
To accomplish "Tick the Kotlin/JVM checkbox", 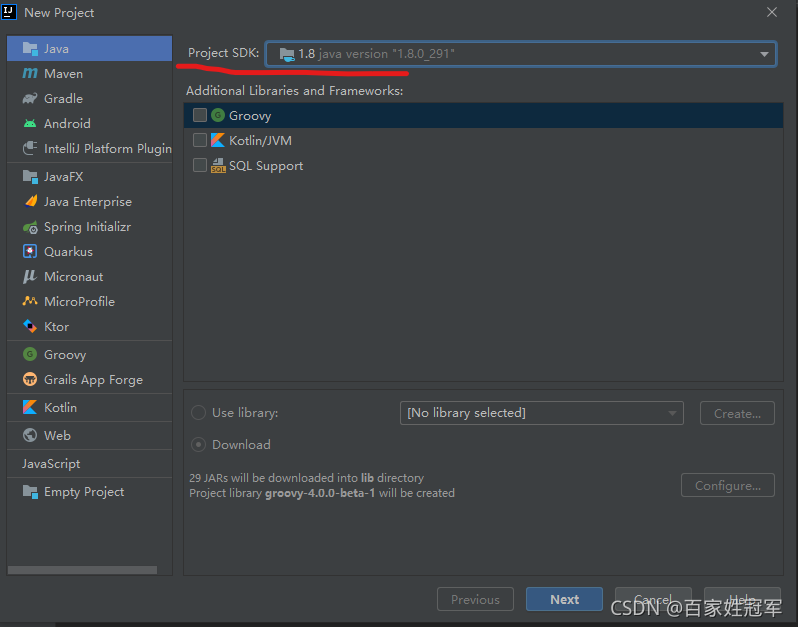I will click(200, 140).
